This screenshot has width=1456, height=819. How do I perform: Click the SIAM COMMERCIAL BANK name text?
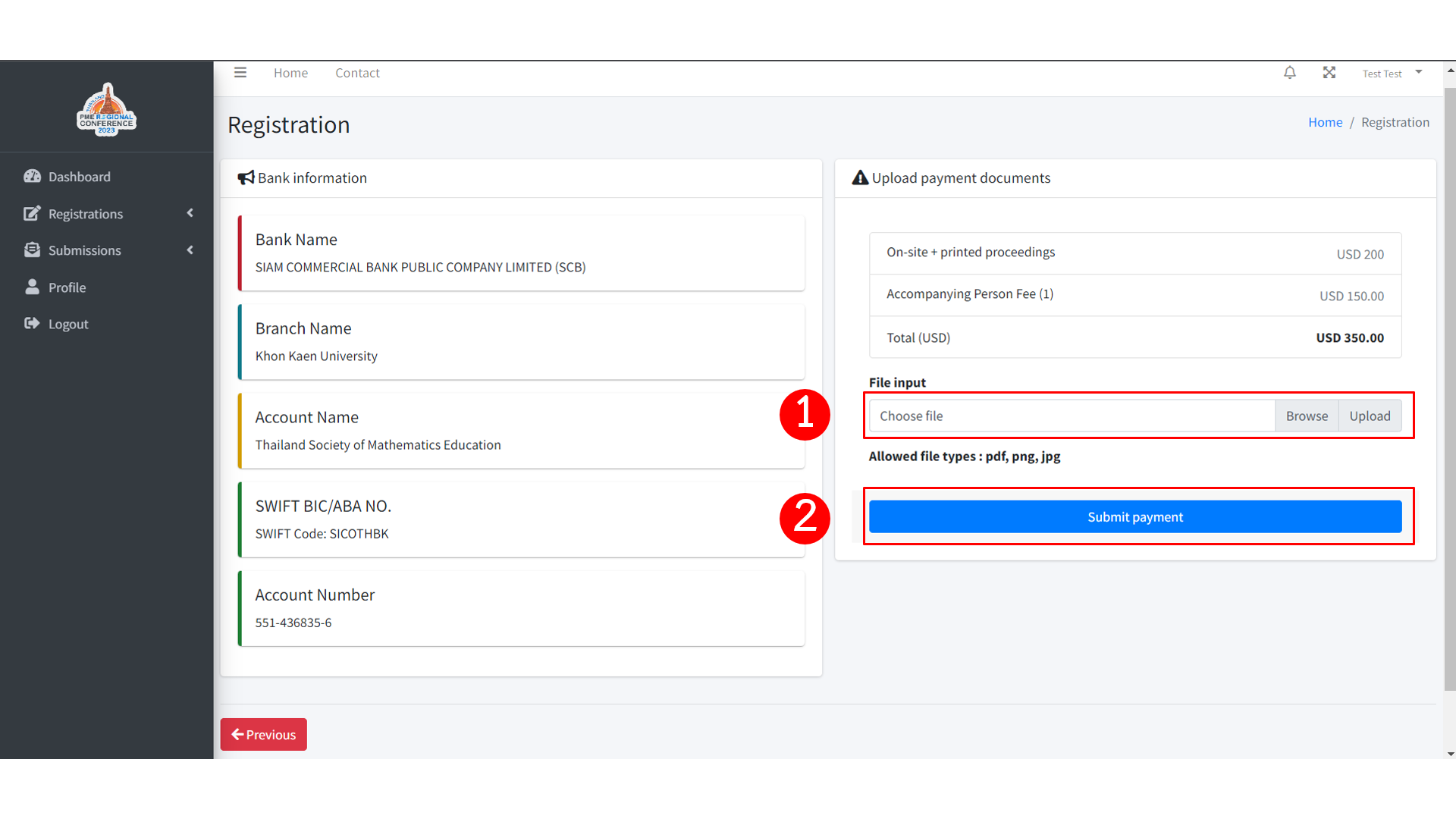click(x=420, y=267)
